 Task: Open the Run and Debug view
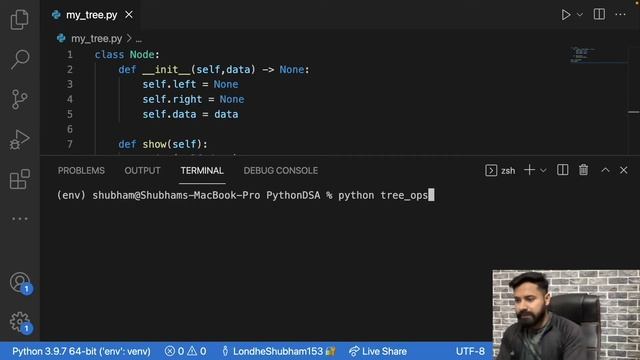20,139
